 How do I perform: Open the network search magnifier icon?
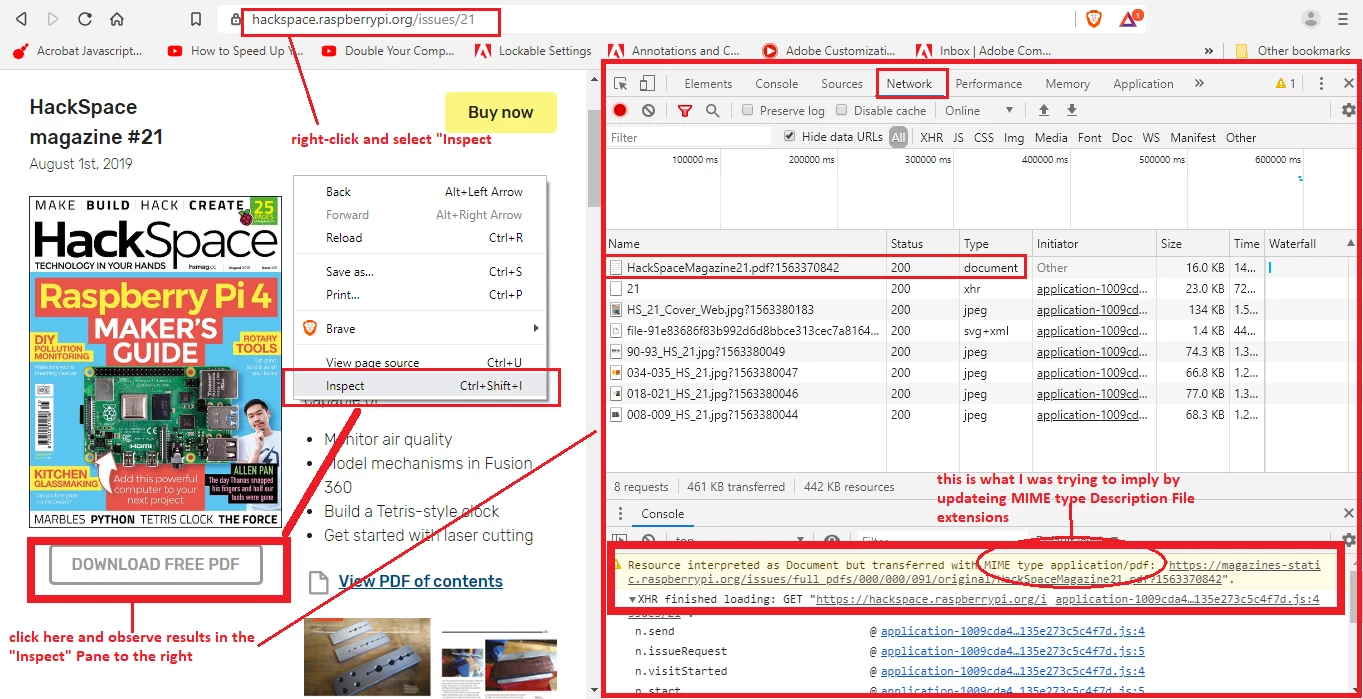point(712,111)
